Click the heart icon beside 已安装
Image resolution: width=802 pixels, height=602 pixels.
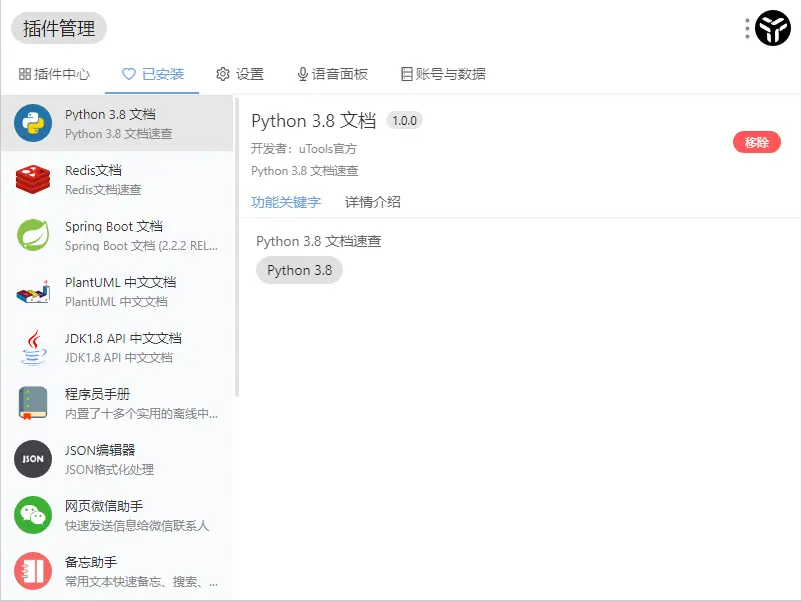[x=129, y=74]
